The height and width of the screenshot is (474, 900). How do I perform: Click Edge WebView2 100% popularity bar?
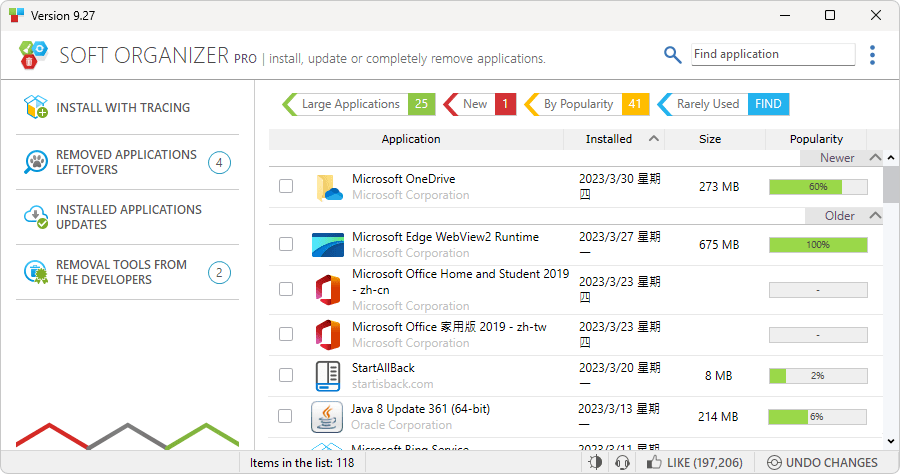[818, 244]
